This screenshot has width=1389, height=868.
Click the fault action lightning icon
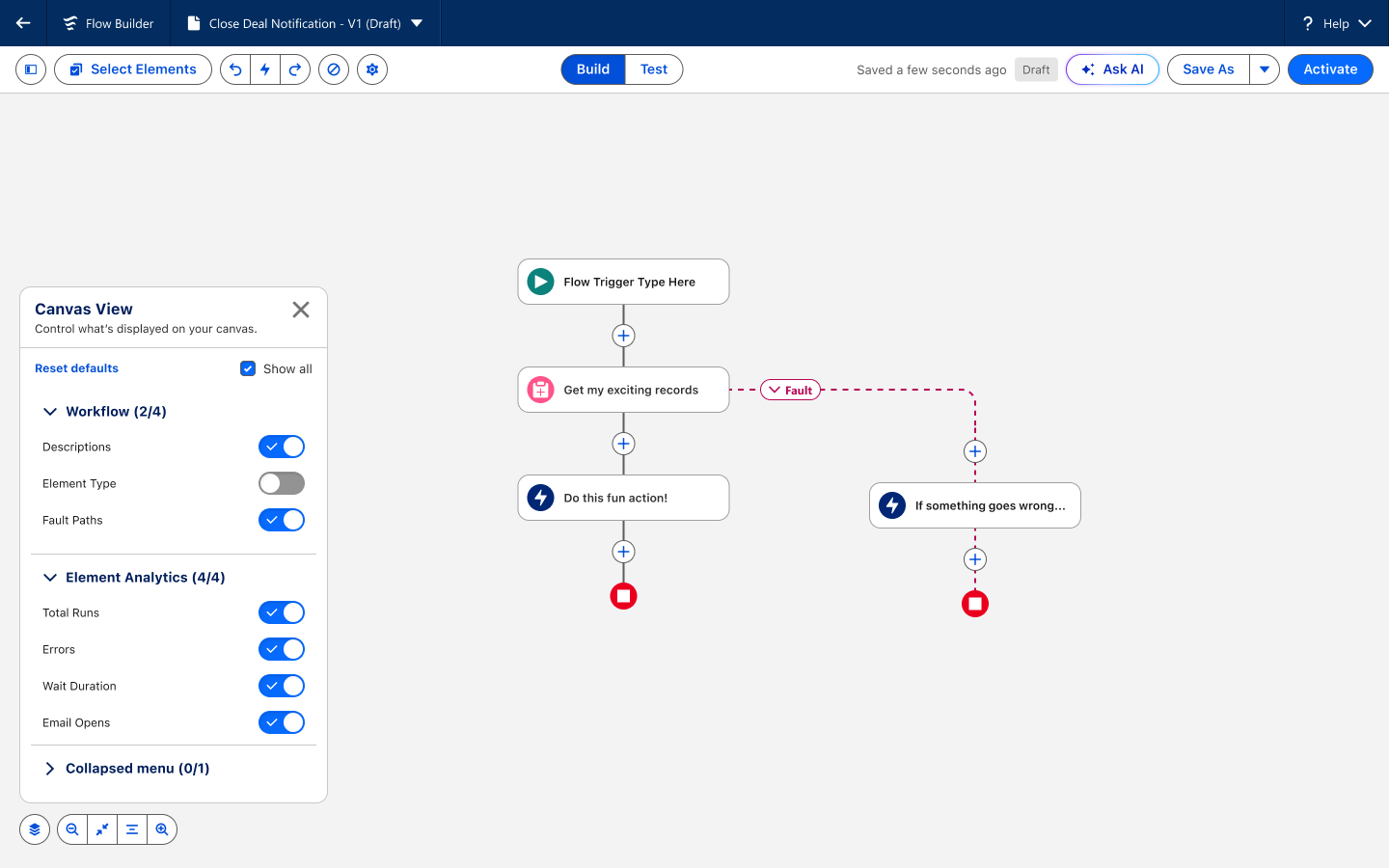[x=892, y=505]
